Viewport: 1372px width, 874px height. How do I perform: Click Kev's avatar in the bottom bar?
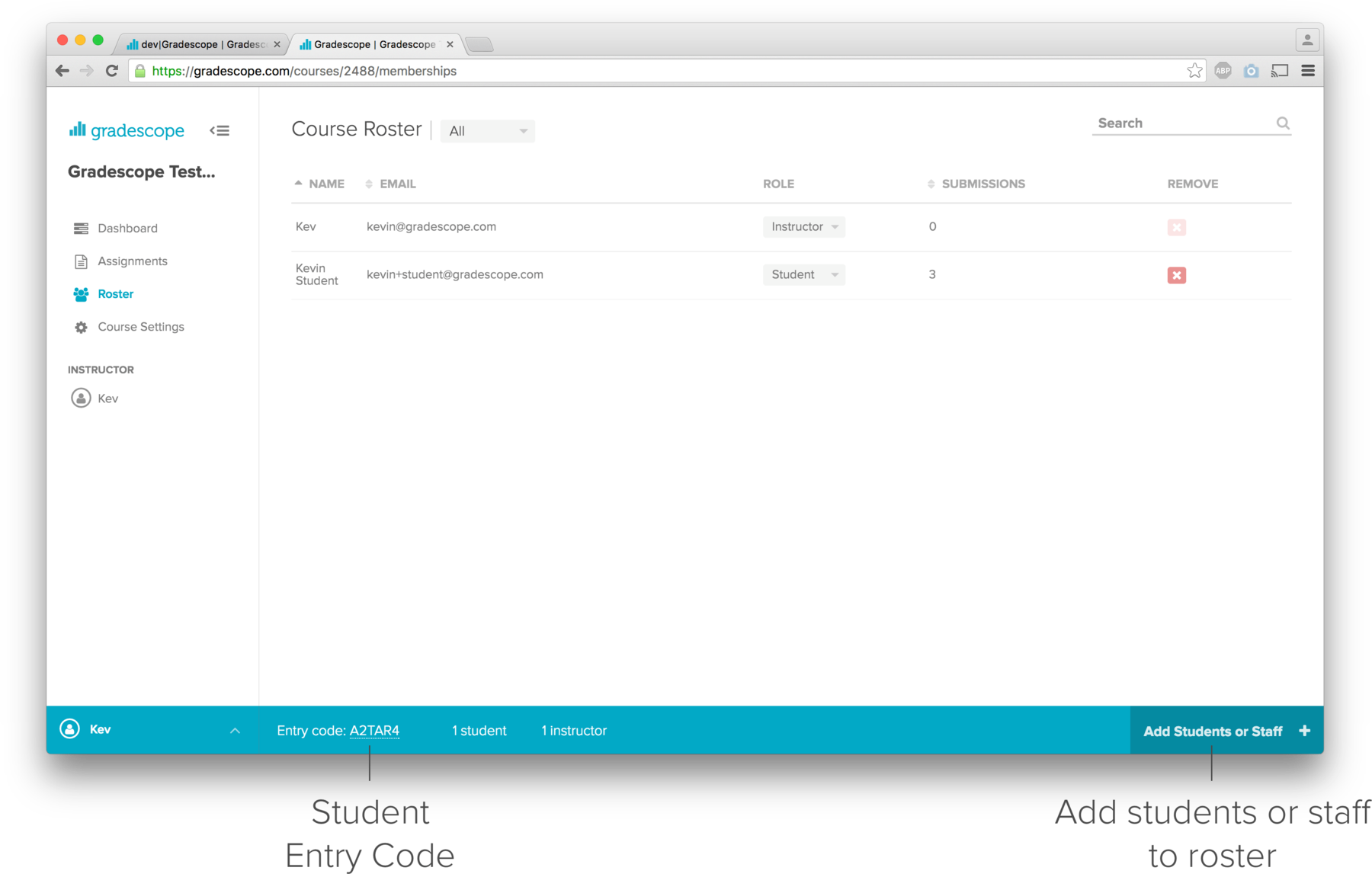pos(70,729)
